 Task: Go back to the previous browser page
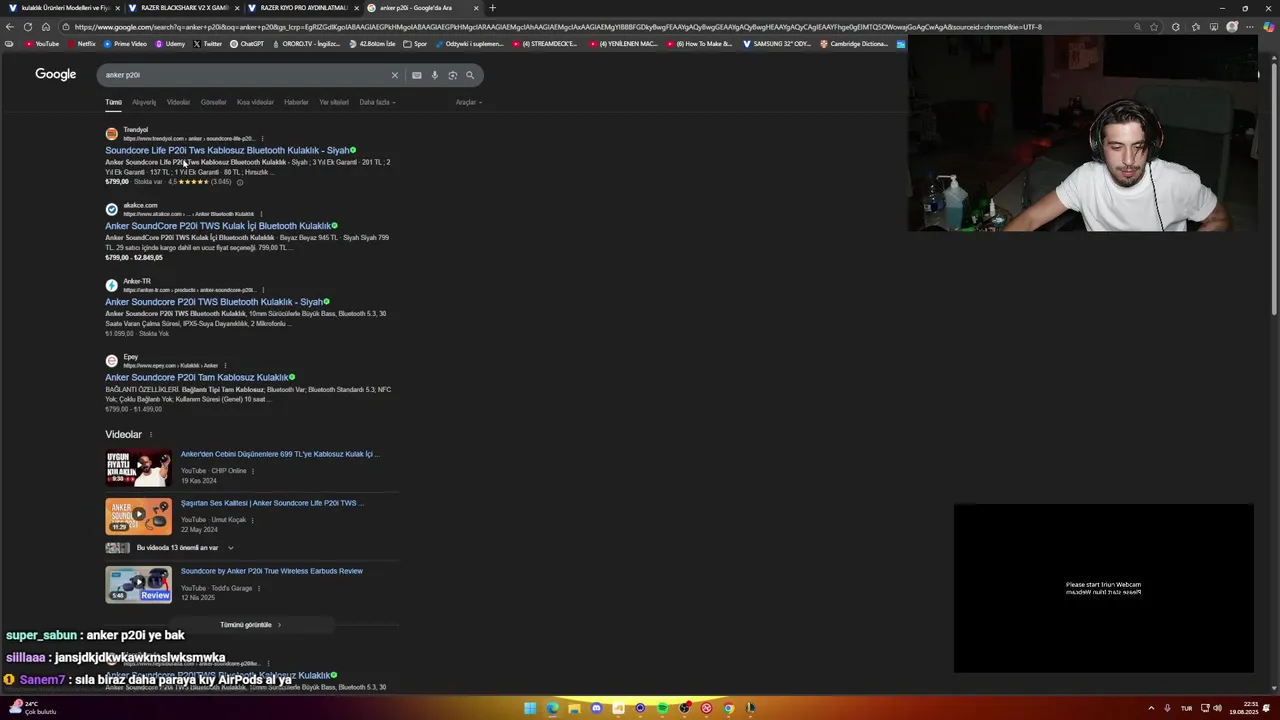(x=10, y=27)
